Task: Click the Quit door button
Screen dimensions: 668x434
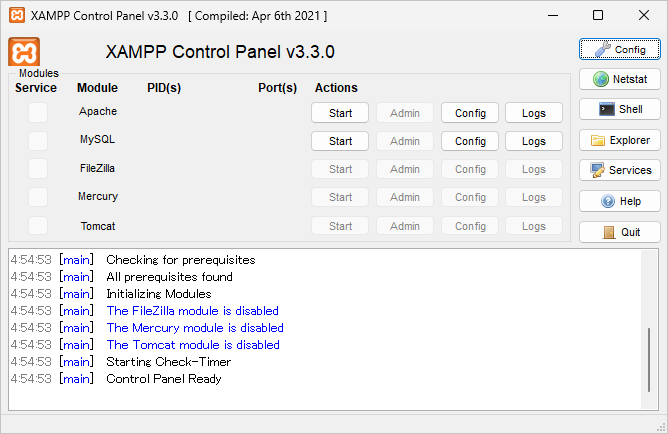Action: [x=619, y=232]
